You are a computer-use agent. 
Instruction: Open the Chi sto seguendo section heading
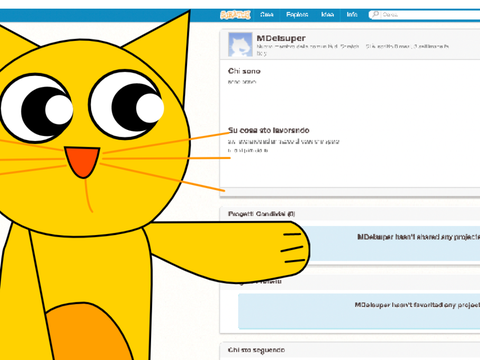(256, 350)
